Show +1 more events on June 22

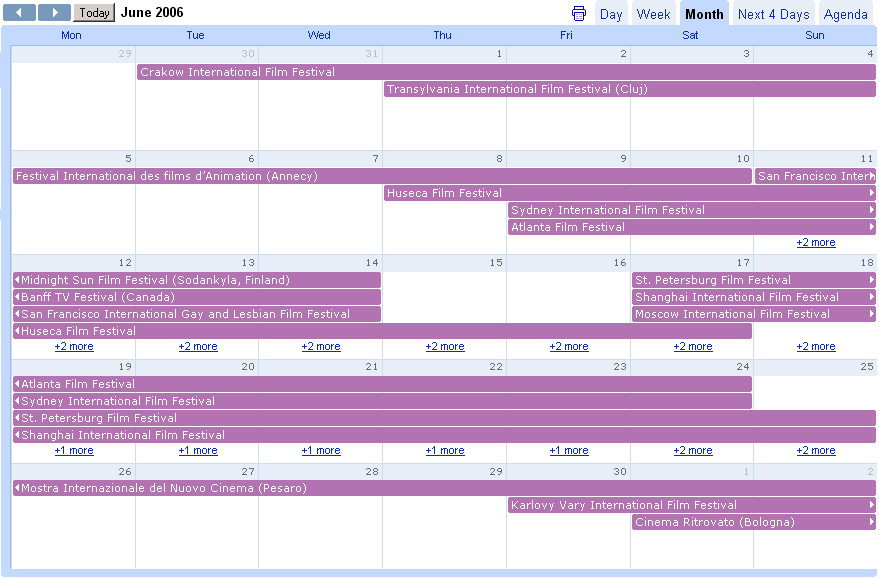click(x=445, y=450)
